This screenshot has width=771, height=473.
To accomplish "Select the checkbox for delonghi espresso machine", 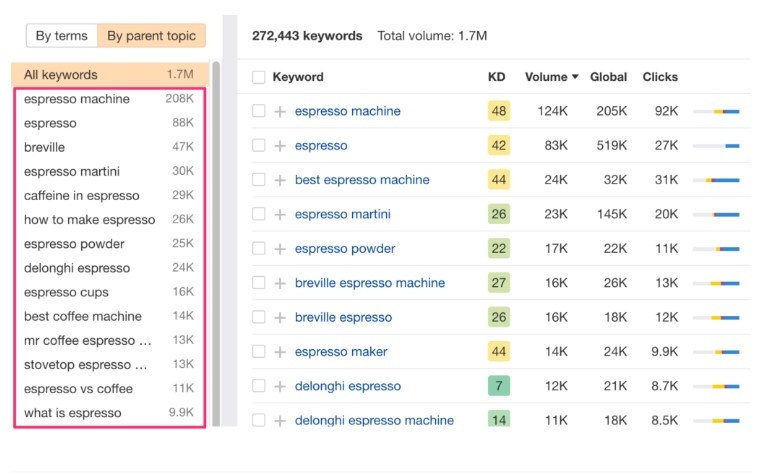I will (259, 420).
